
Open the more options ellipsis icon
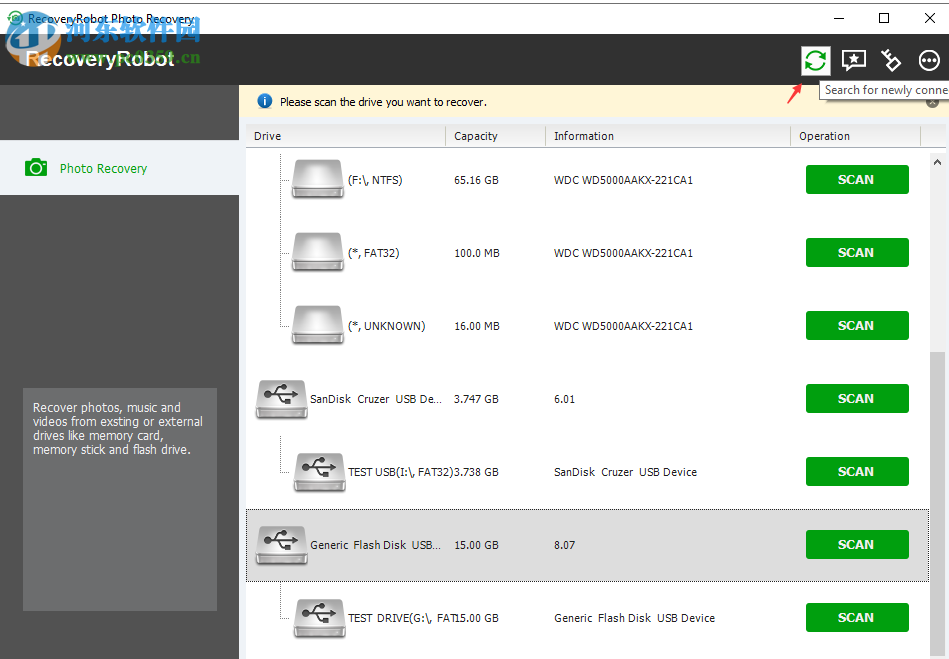click(929, 61)
